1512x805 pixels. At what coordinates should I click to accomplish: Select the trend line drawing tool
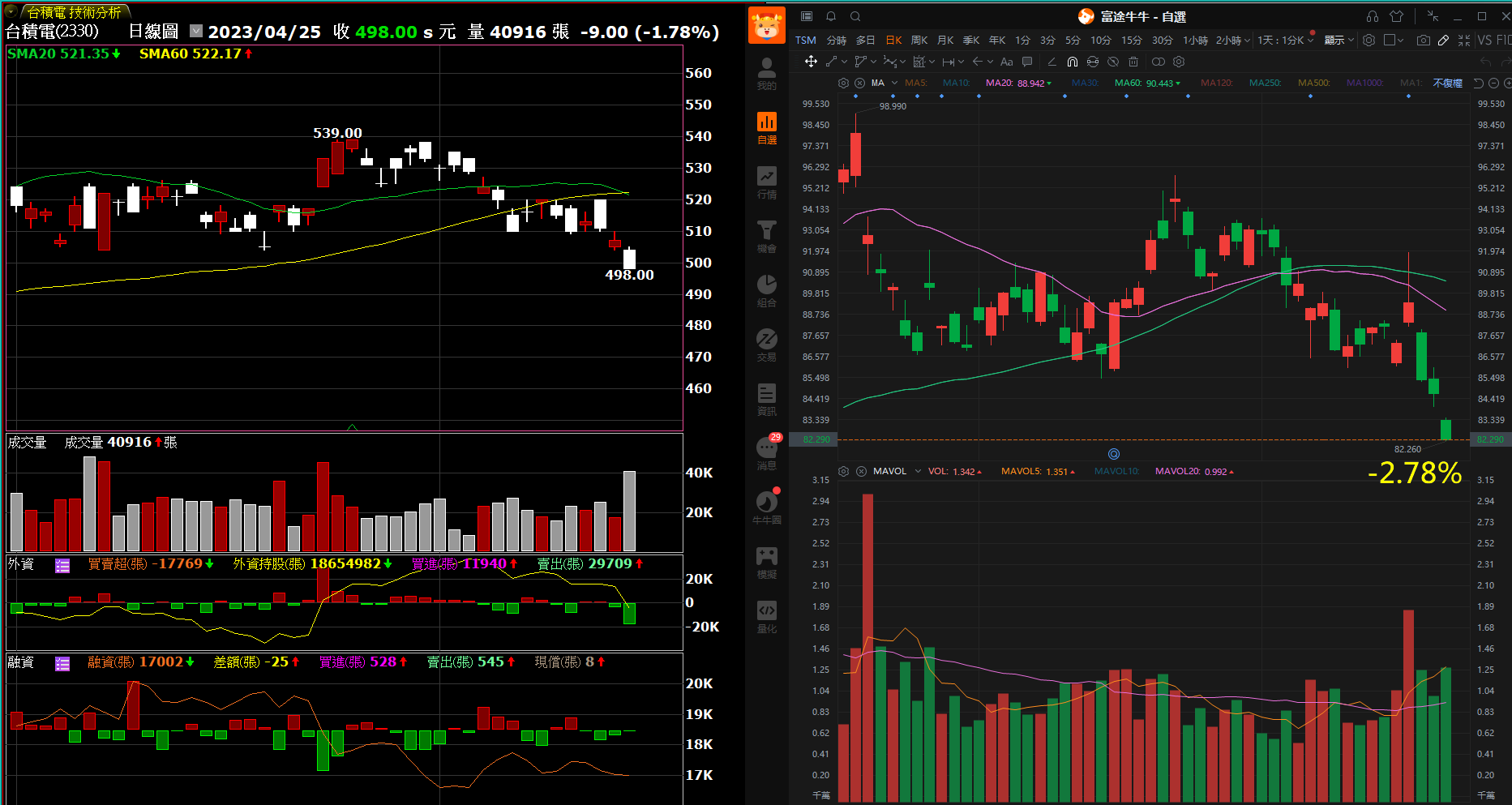(831, 62)
